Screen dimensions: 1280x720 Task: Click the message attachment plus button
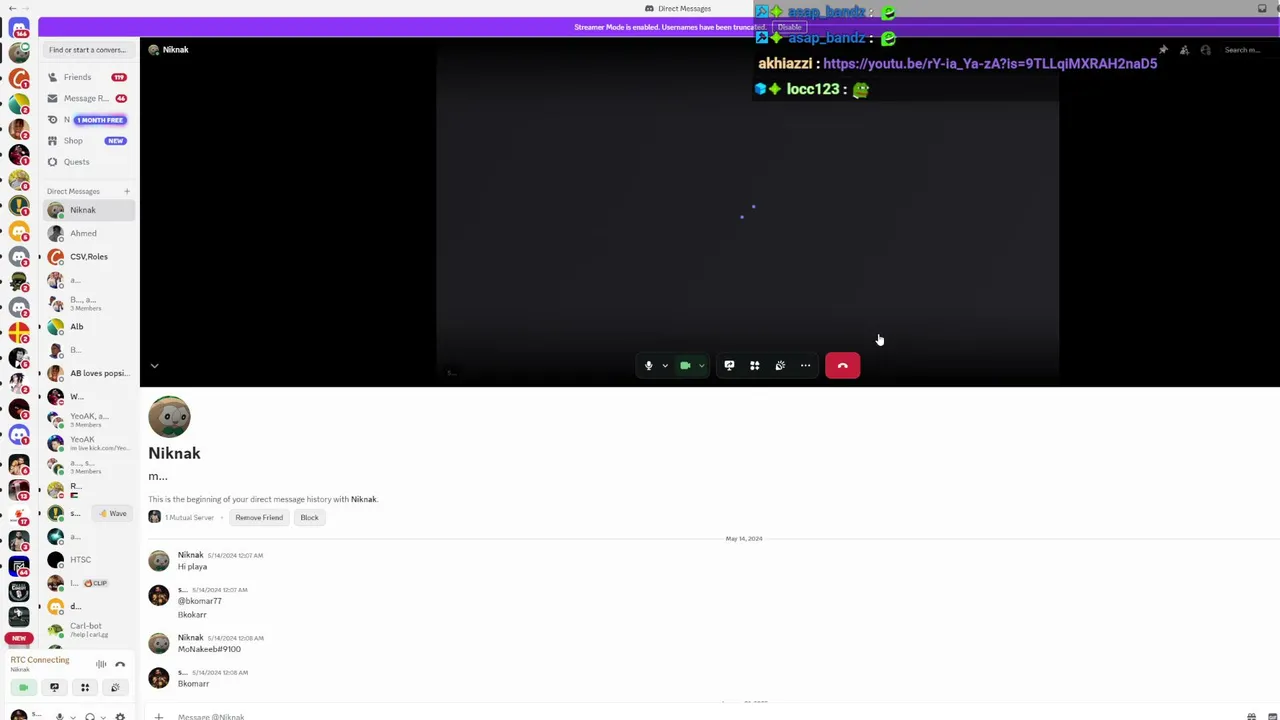point(158,716)
